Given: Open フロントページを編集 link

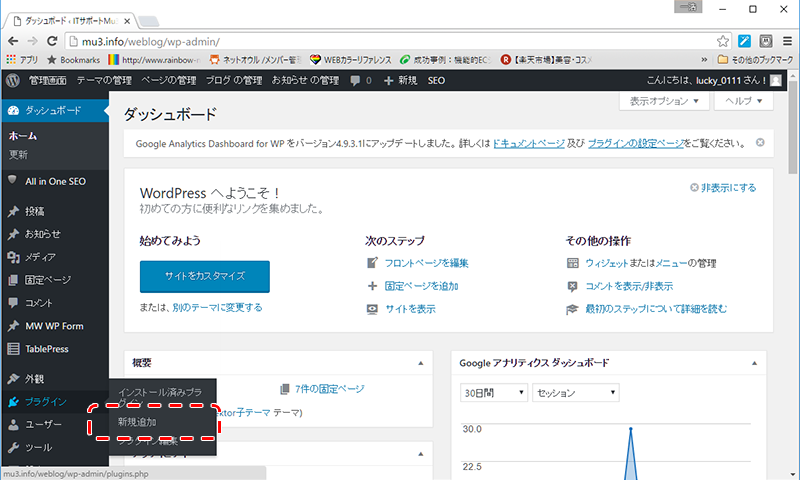Looking at the screenshot, I should coord(427,263).
